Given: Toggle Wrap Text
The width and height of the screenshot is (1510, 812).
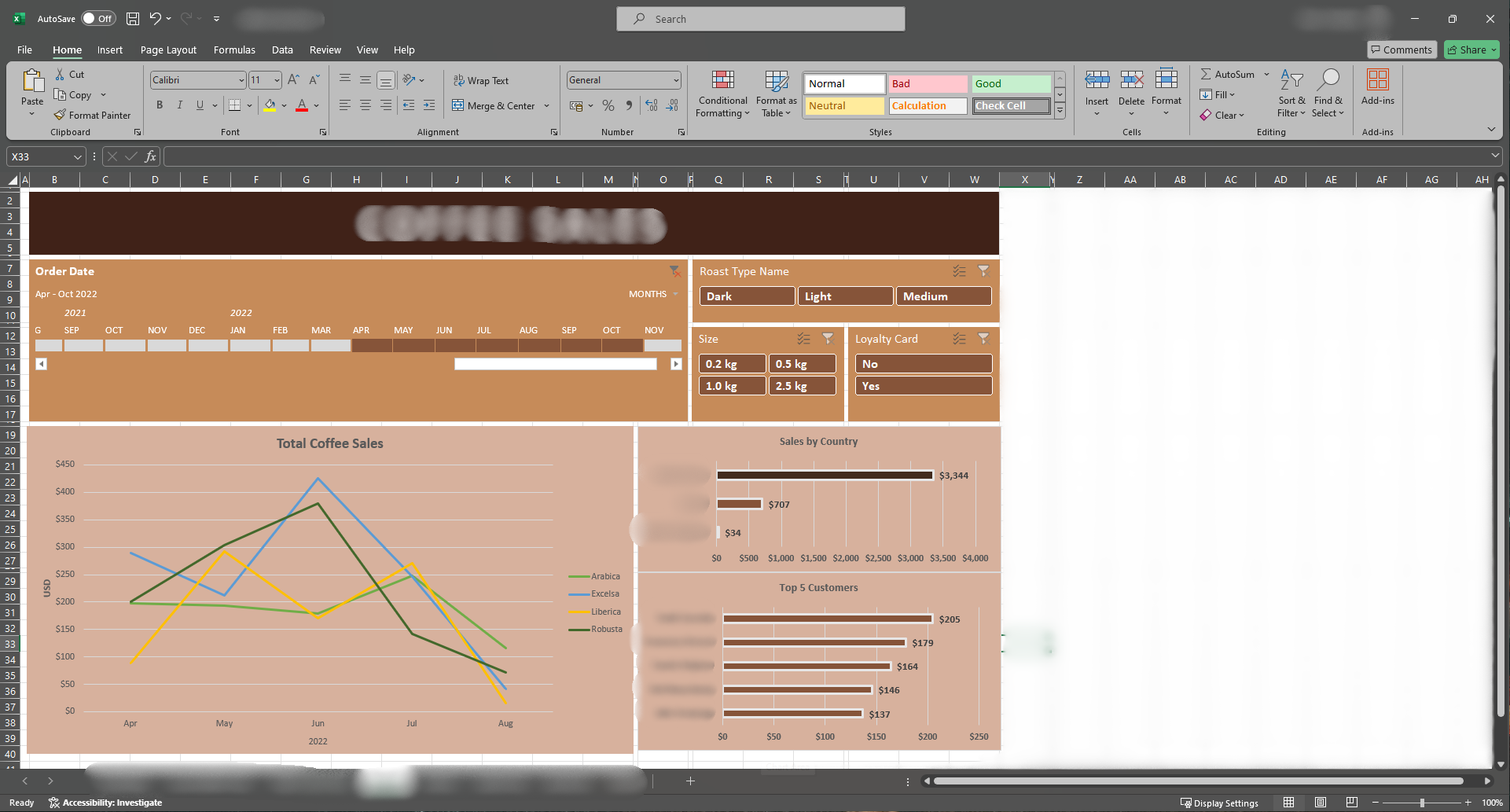Looking at the screenshot, I should pos(481,80).
